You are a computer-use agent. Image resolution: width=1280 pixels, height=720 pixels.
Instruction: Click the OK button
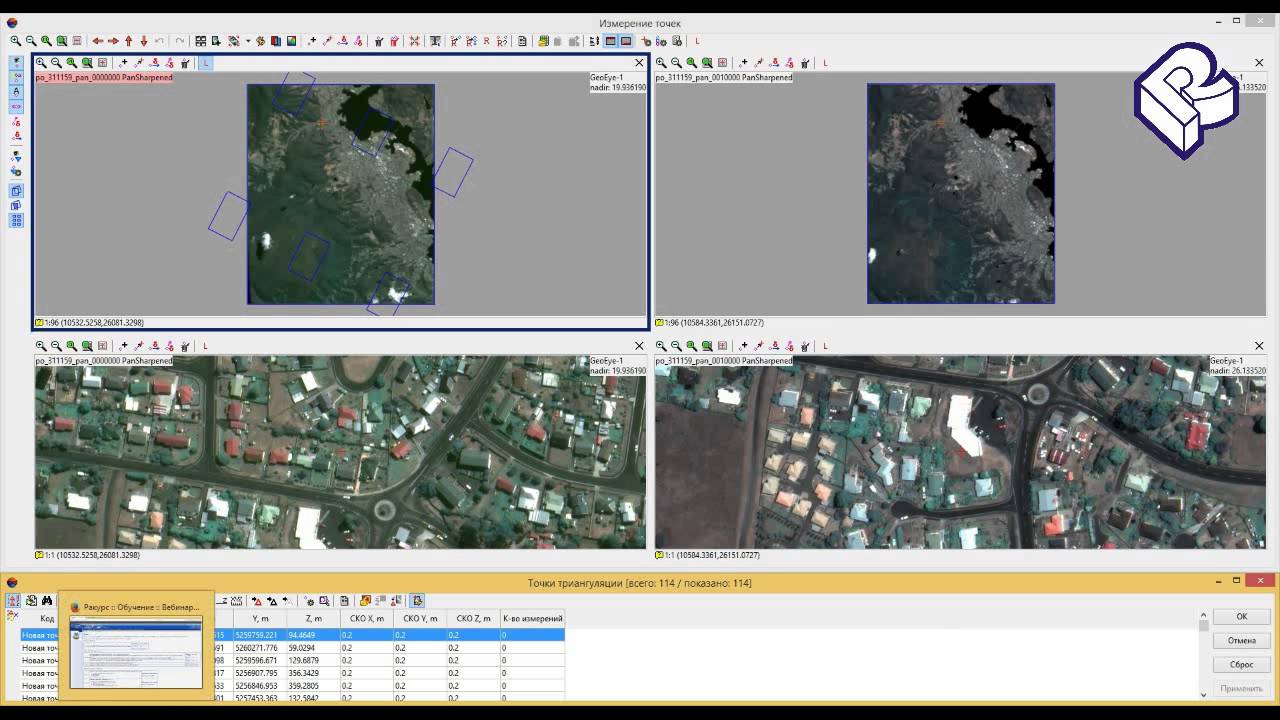point(1241,616)
